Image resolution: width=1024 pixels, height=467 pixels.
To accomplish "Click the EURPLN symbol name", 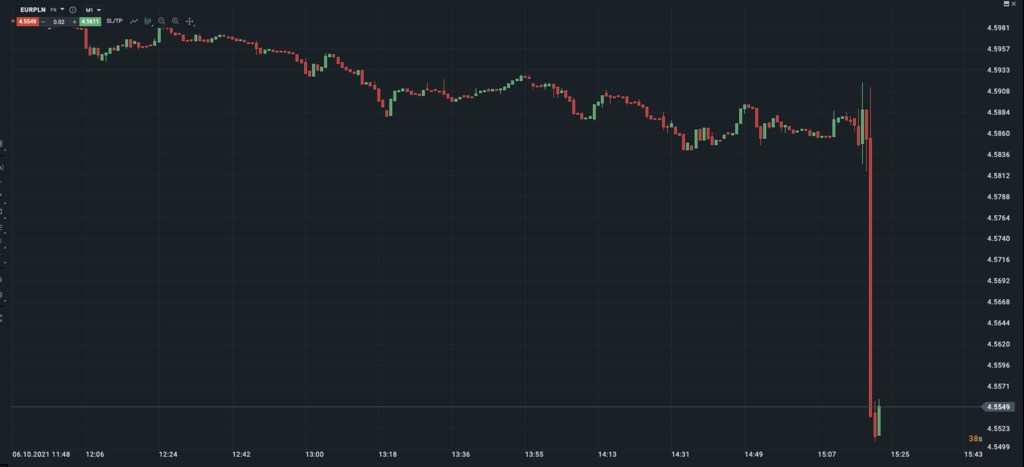I will click(33, 9).
